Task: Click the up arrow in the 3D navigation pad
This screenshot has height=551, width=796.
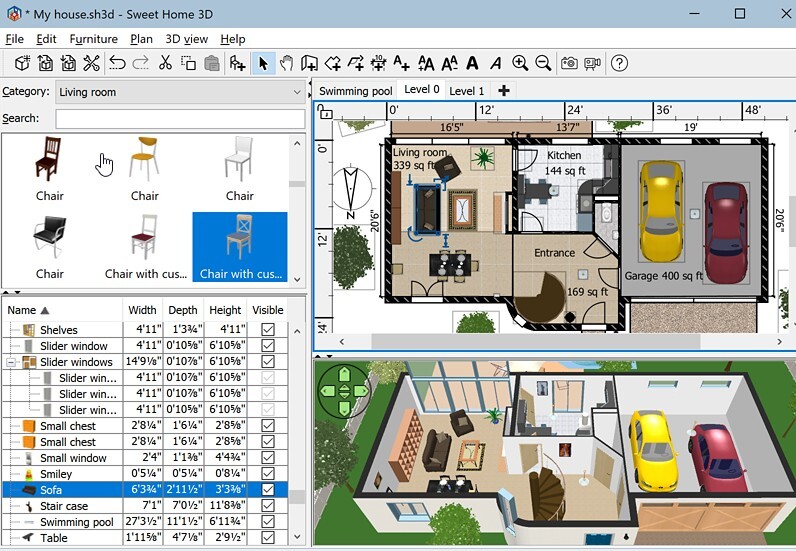Action: pos(344,375)
